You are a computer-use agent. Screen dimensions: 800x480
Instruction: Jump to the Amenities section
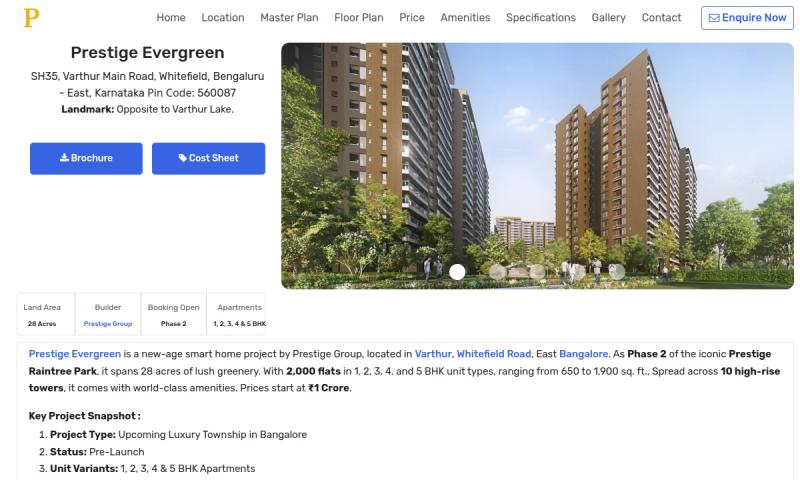[465, 18]
